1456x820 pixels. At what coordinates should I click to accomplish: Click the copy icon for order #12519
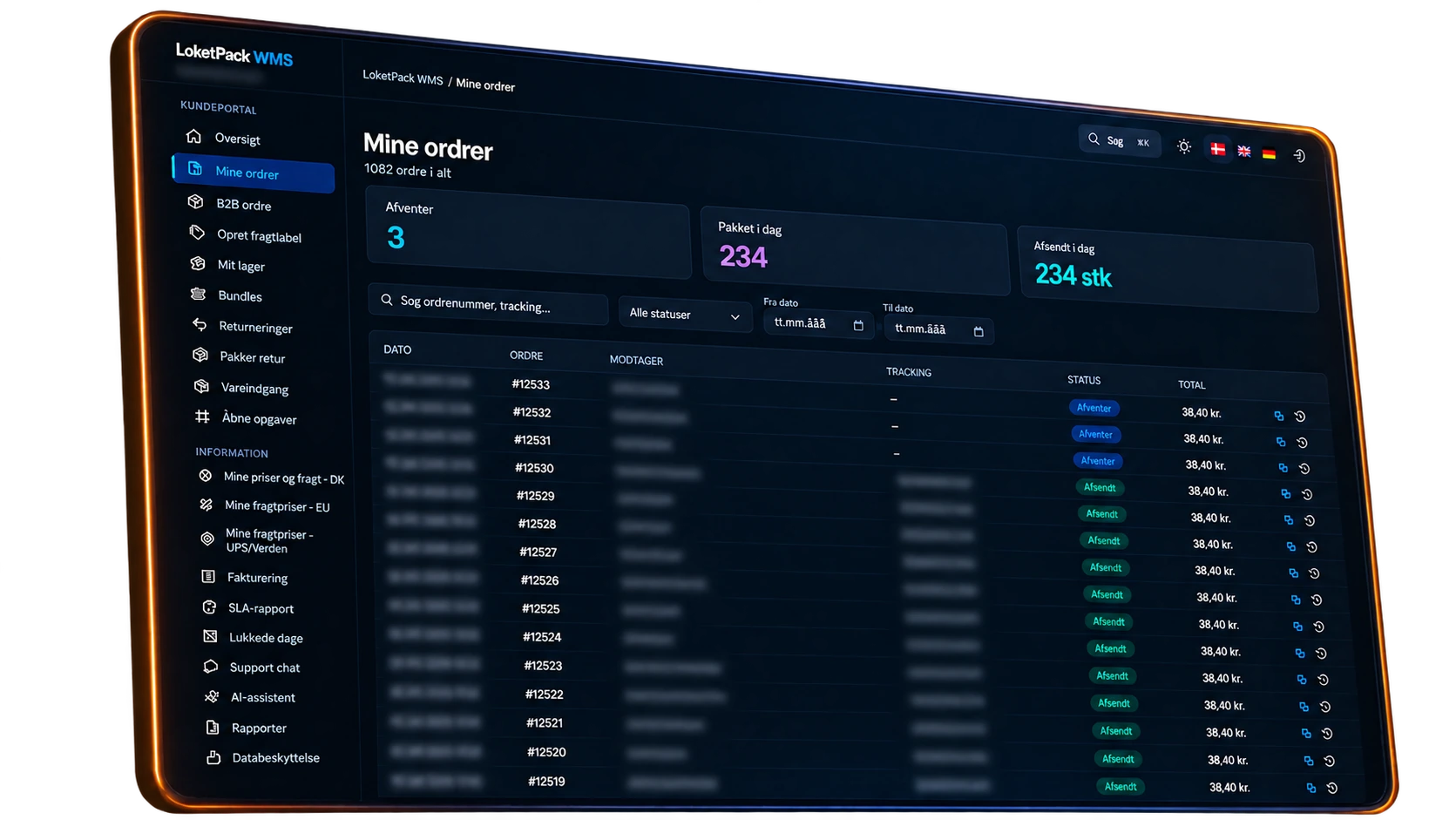pos(1311,788)
